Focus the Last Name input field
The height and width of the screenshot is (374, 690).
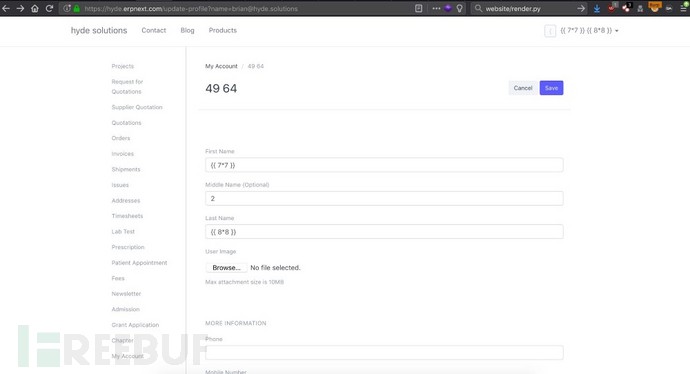point(384,232)
